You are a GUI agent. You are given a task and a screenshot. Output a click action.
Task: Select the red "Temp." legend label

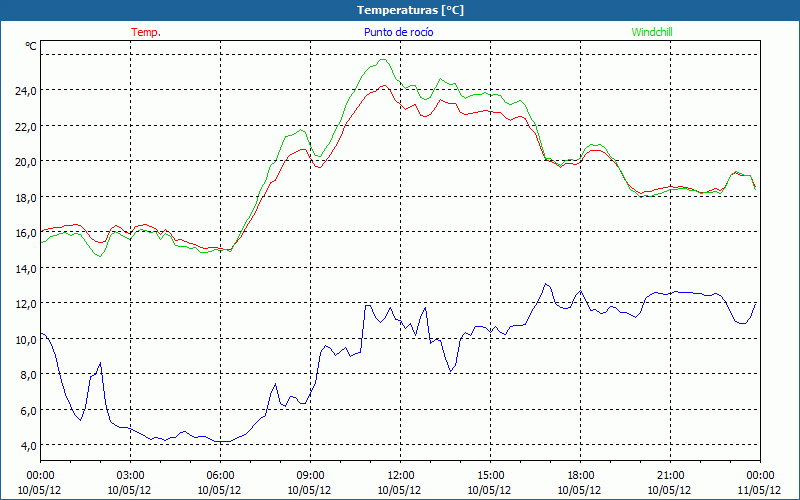click(146, 32)
